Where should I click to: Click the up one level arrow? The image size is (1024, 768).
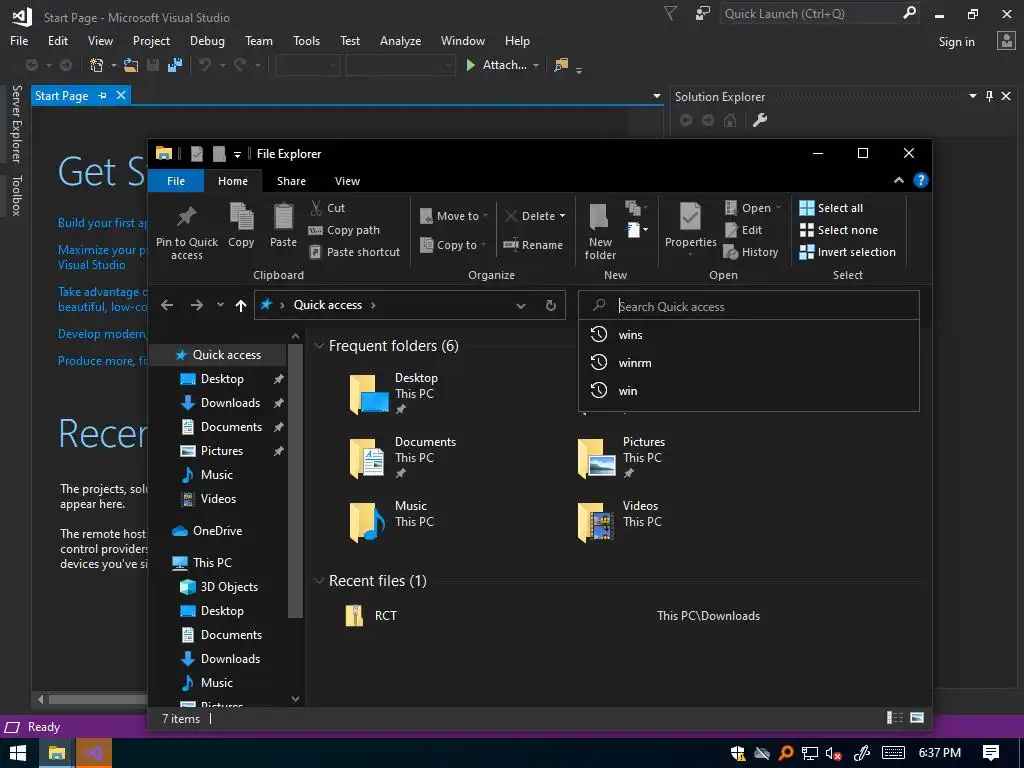pyautogui.click(x=241, y=305)
